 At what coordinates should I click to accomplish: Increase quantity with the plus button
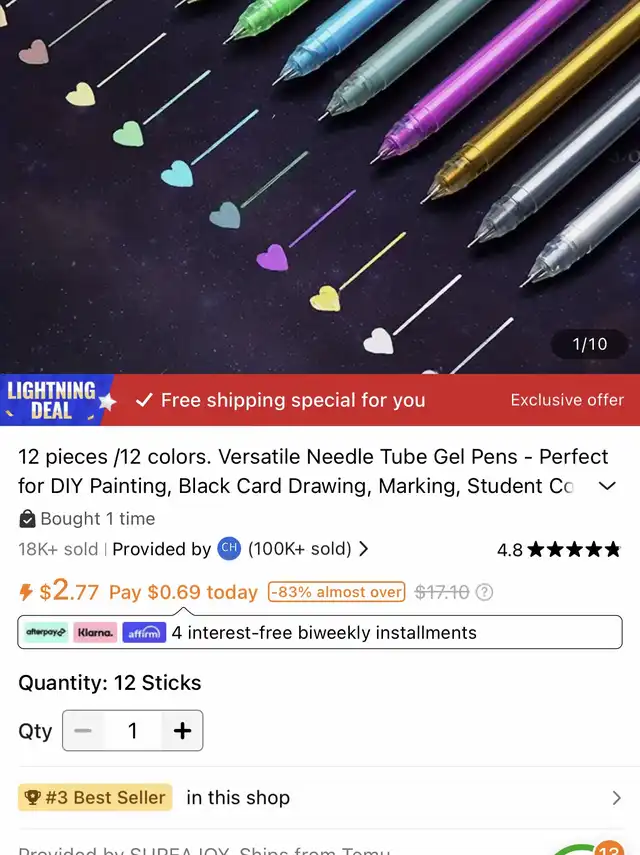(x=182, y=730)
